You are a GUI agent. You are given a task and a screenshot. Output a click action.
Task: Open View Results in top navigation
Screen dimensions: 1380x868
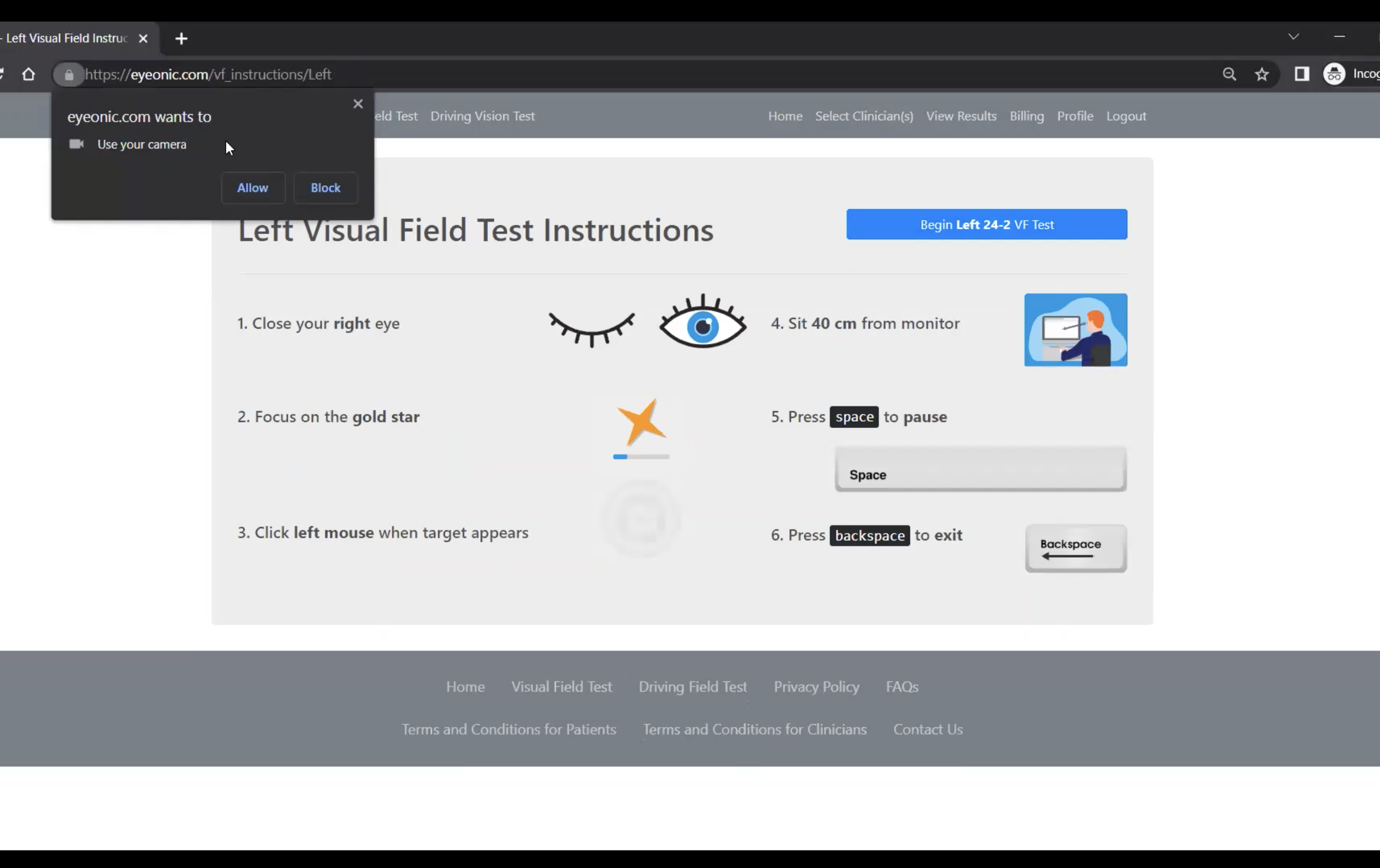click(x=961, y=116)
